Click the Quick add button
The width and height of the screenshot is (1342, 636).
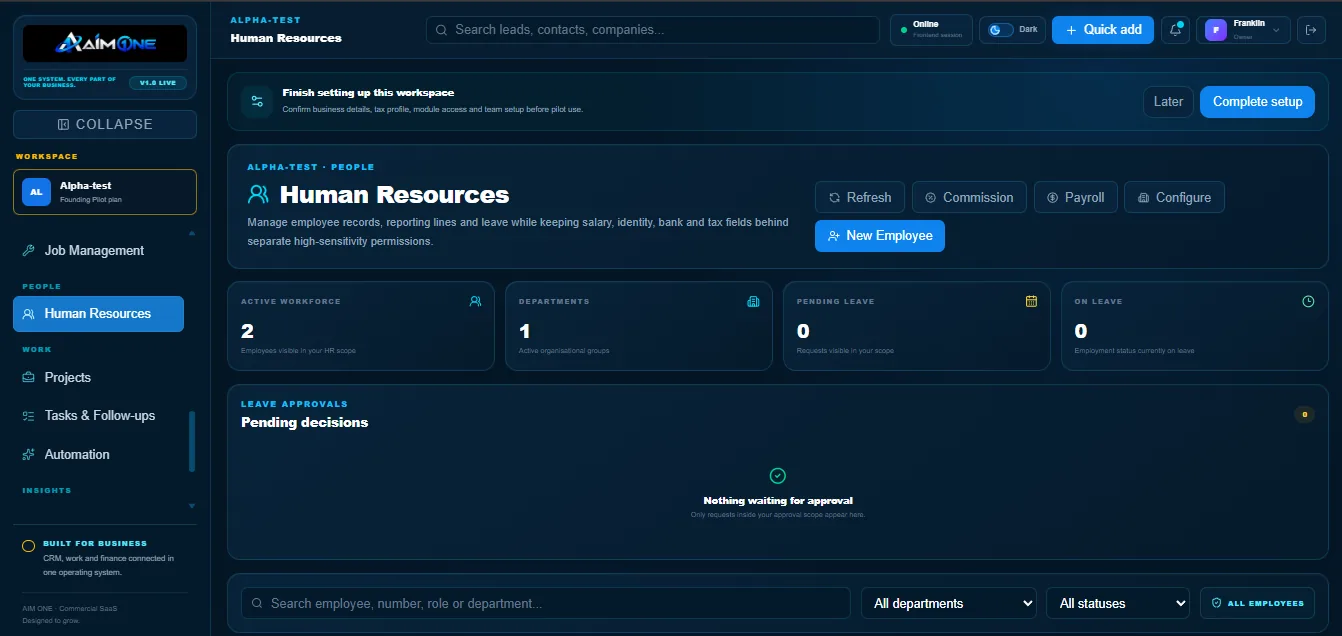(x=1103, y=30)
